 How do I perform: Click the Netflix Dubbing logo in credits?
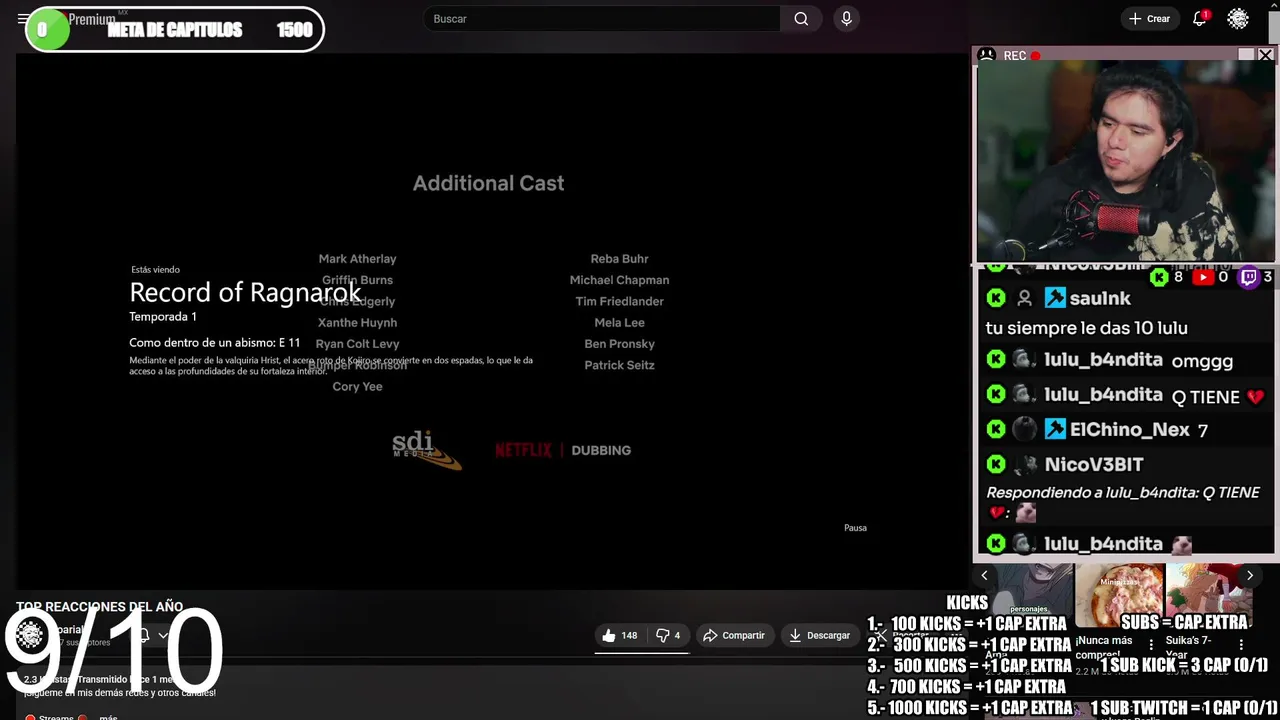[563, 450]
